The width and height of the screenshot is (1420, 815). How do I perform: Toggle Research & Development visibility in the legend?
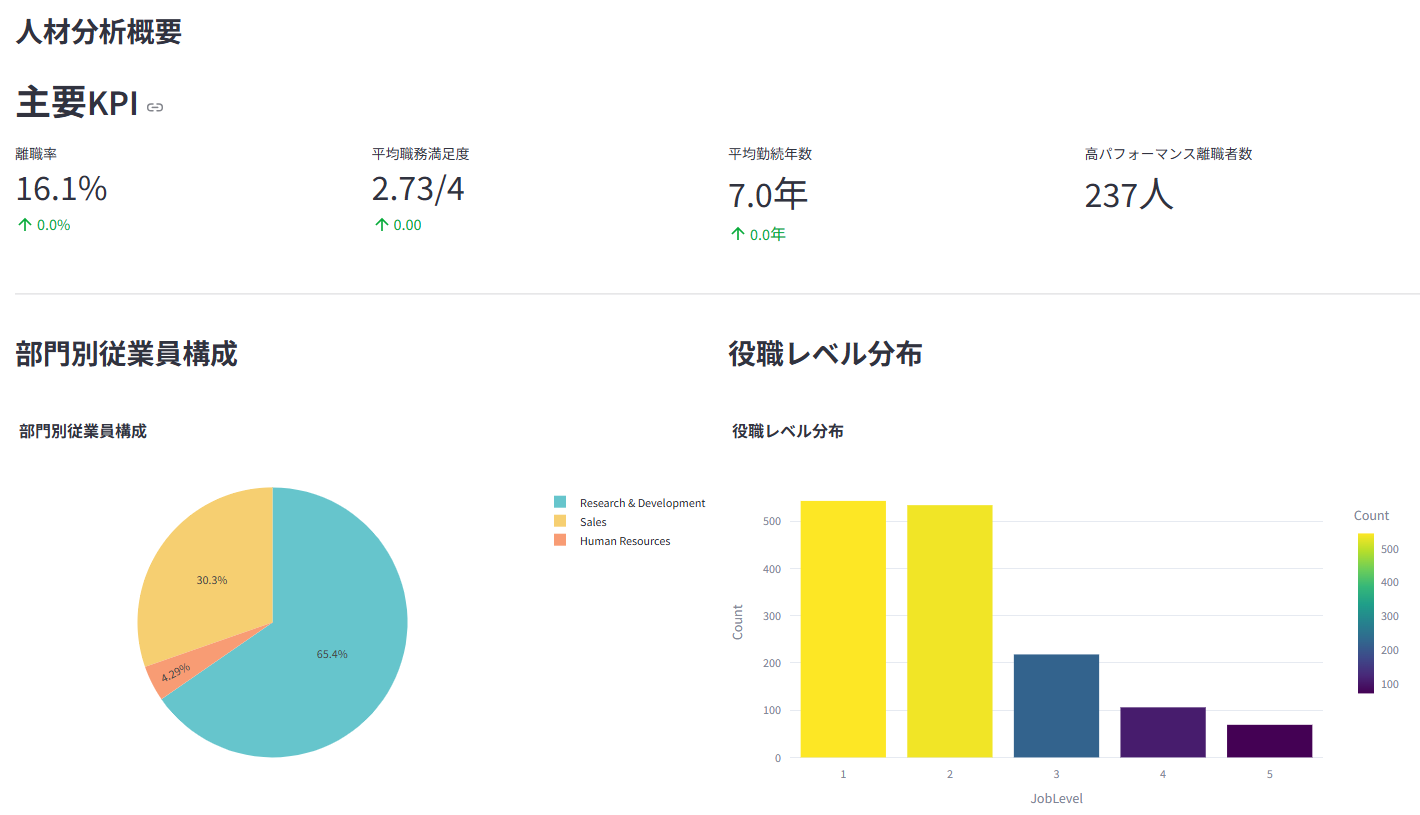[x=643, y=502]
